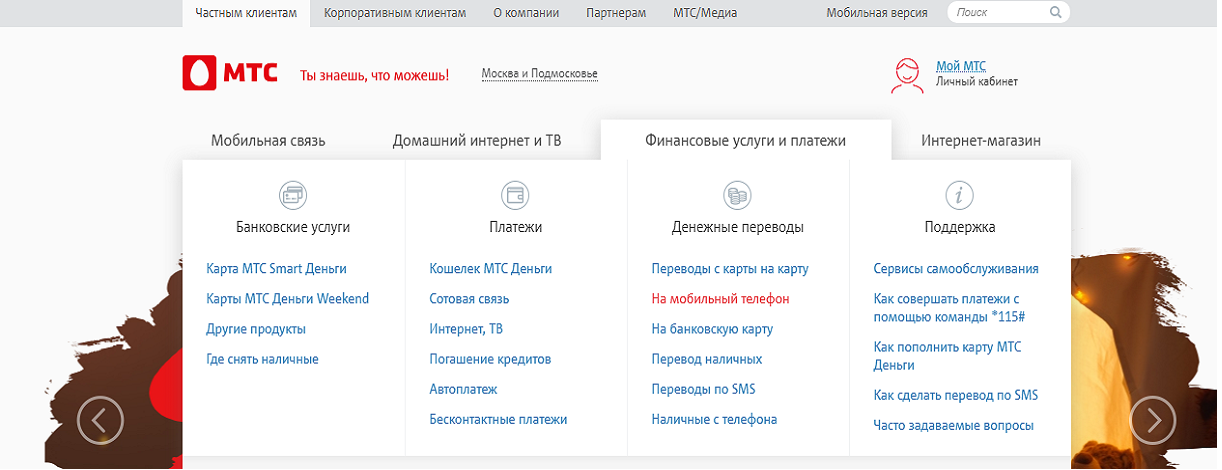Click the search magnifier icon
The height and width of the screenshot is (470, 1222).
click(x=1056, y=13)
